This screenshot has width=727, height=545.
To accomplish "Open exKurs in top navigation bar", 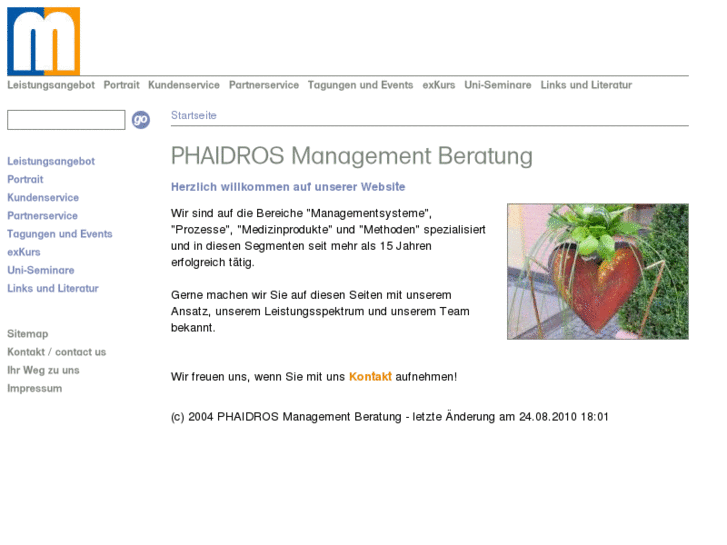I will [x=439, y=85].
